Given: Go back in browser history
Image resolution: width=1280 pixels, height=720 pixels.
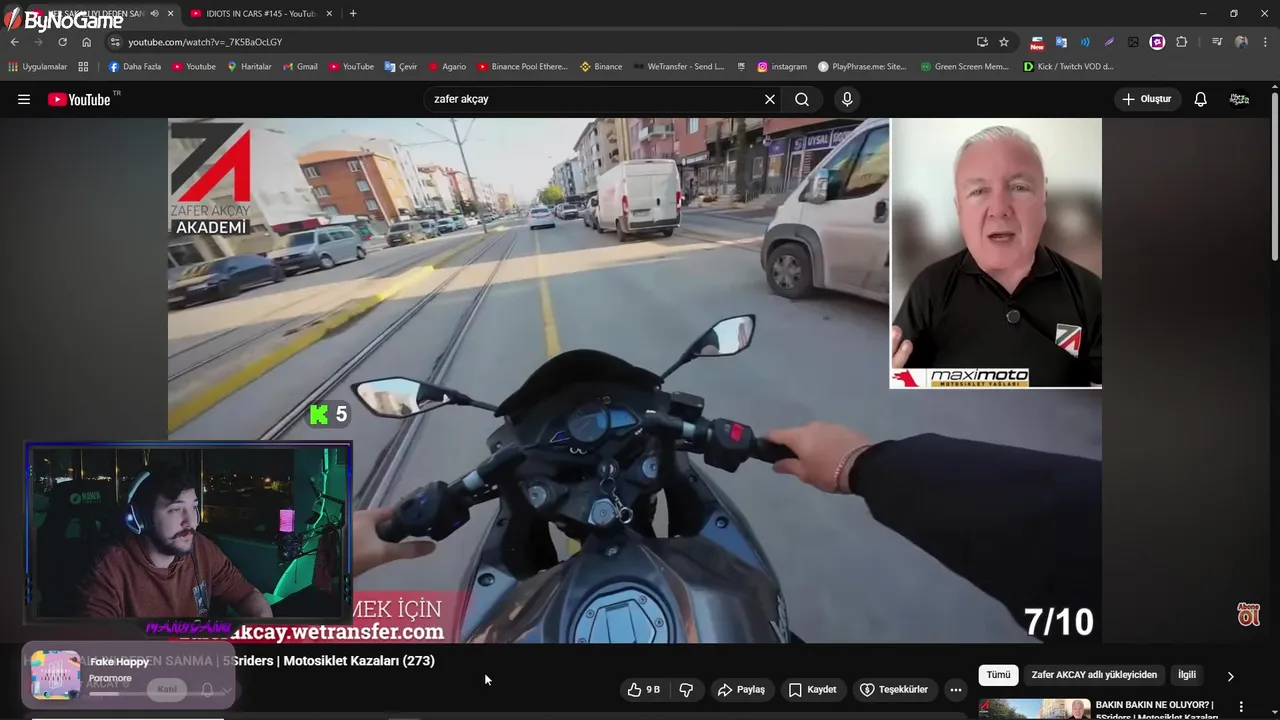Looking at the screenshot, I should tap(15, 42).
